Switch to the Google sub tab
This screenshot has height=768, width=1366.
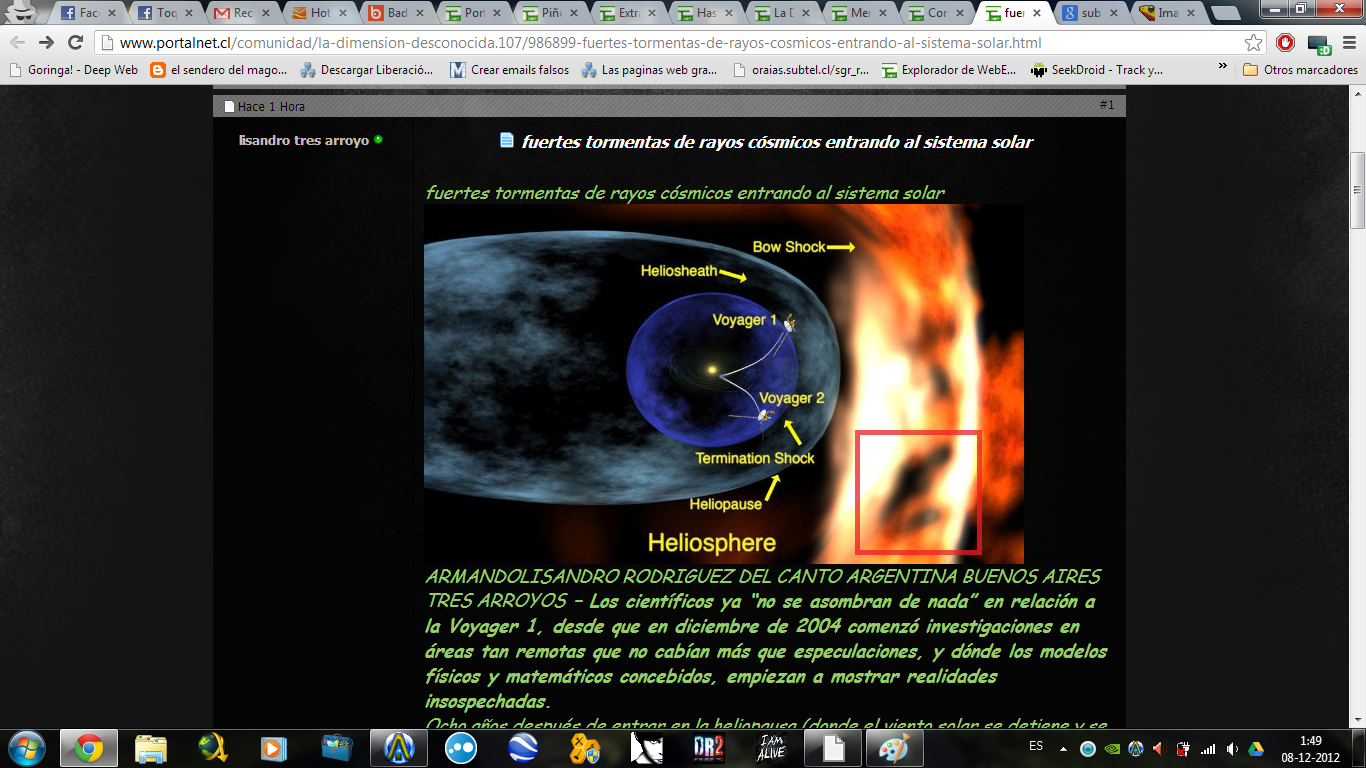(x=1090, y=14)
